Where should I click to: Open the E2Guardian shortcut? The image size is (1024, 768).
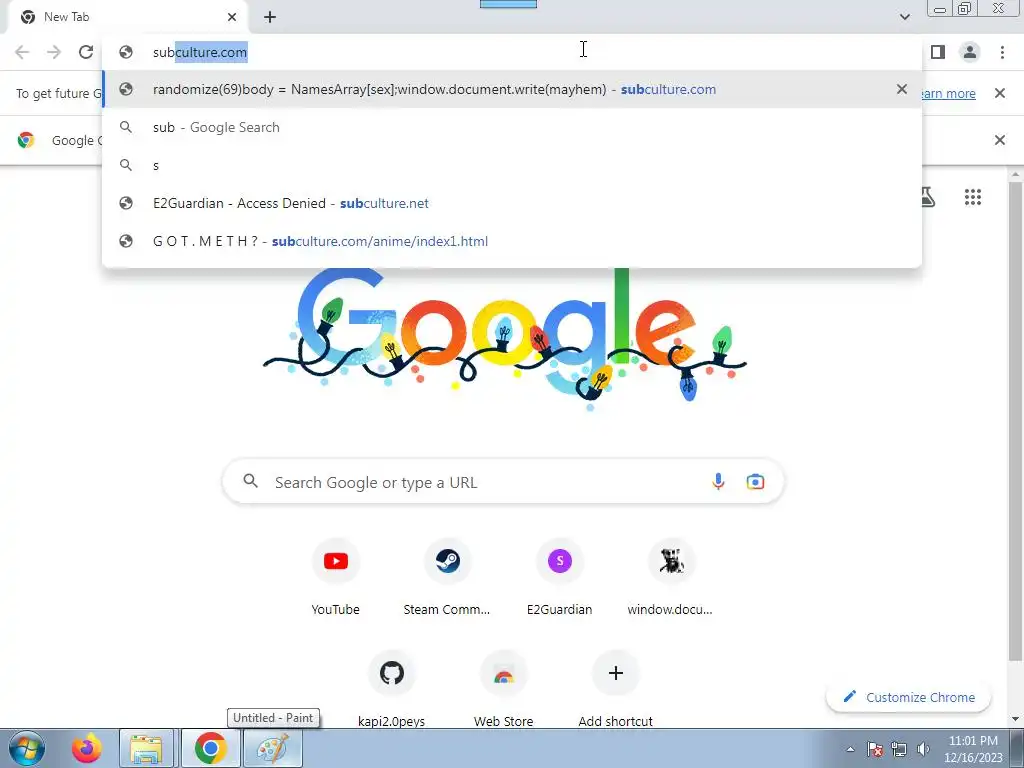tap(560, 579)
